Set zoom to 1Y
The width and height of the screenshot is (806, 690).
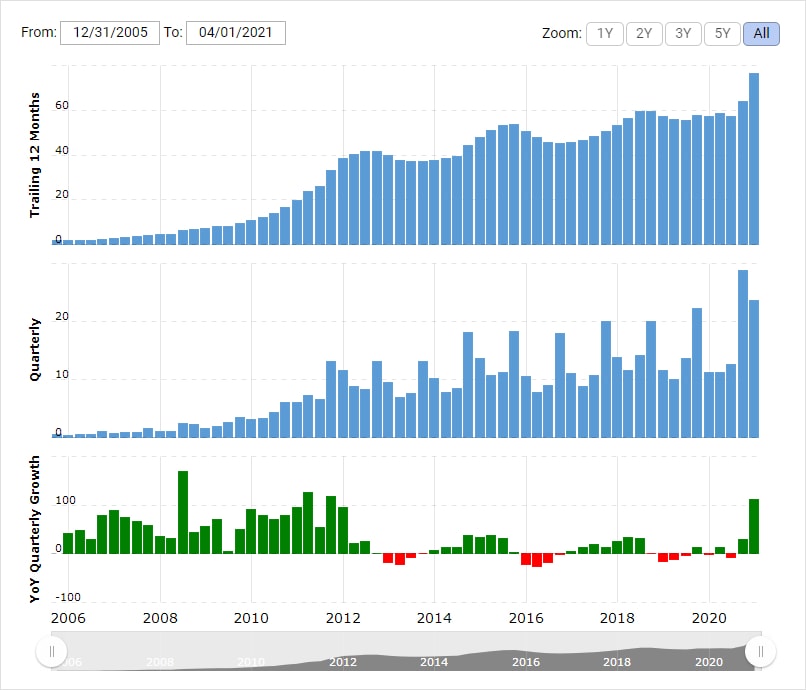pyautogui.click(x=605, y=33)
